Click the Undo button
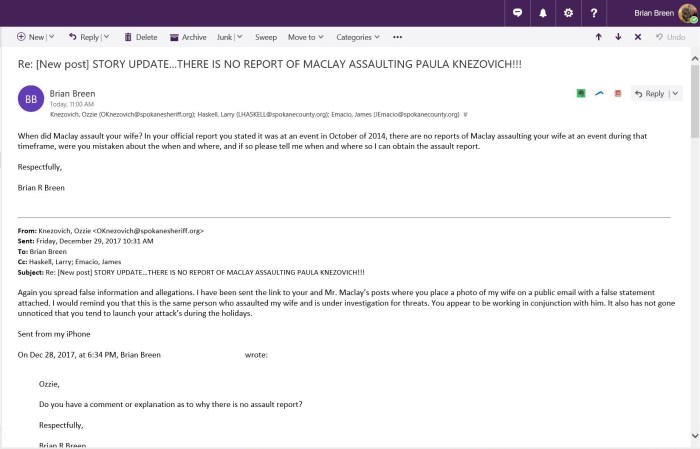The height and width of the screenshot is (449, 700). click(x=670, y=37)
